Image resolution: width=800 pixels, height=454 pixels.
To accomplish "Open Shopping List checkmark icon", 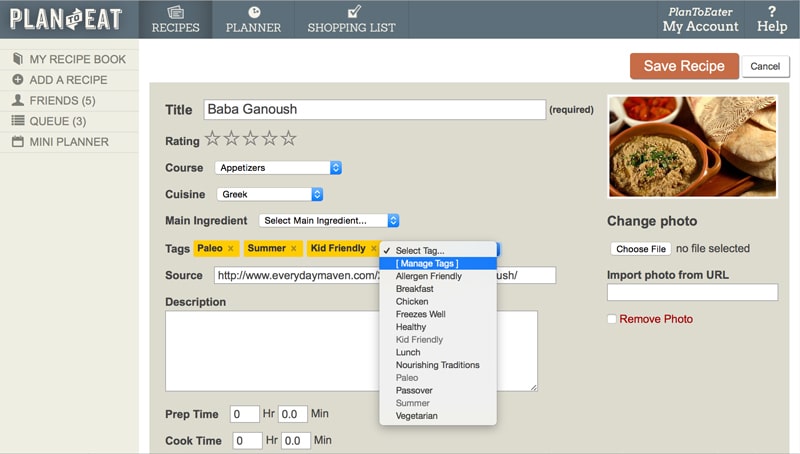I will pos(353,12).
